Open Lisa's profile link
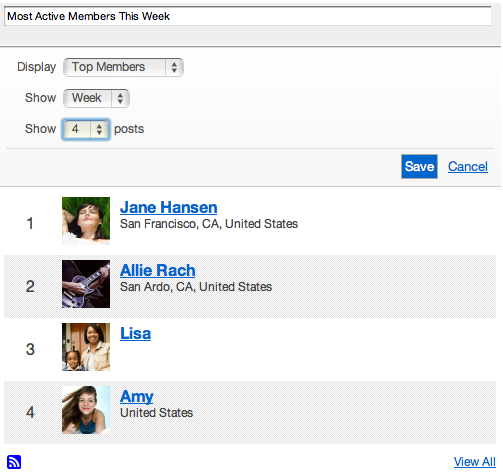 pos(135,333)
